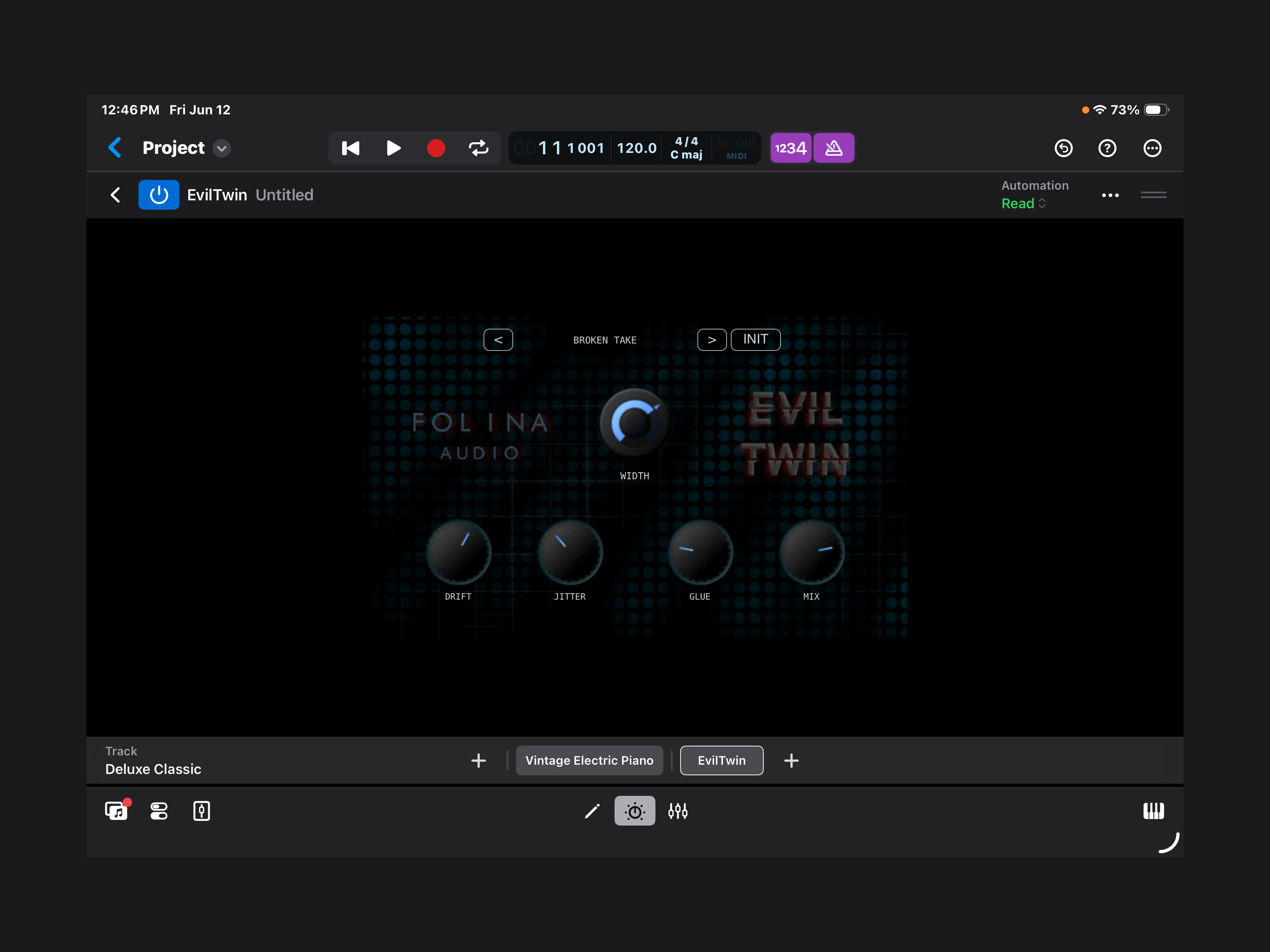The image size is (1270, 952).
Task: Click the GLUE knob
Action: click(x=700, y=552)
